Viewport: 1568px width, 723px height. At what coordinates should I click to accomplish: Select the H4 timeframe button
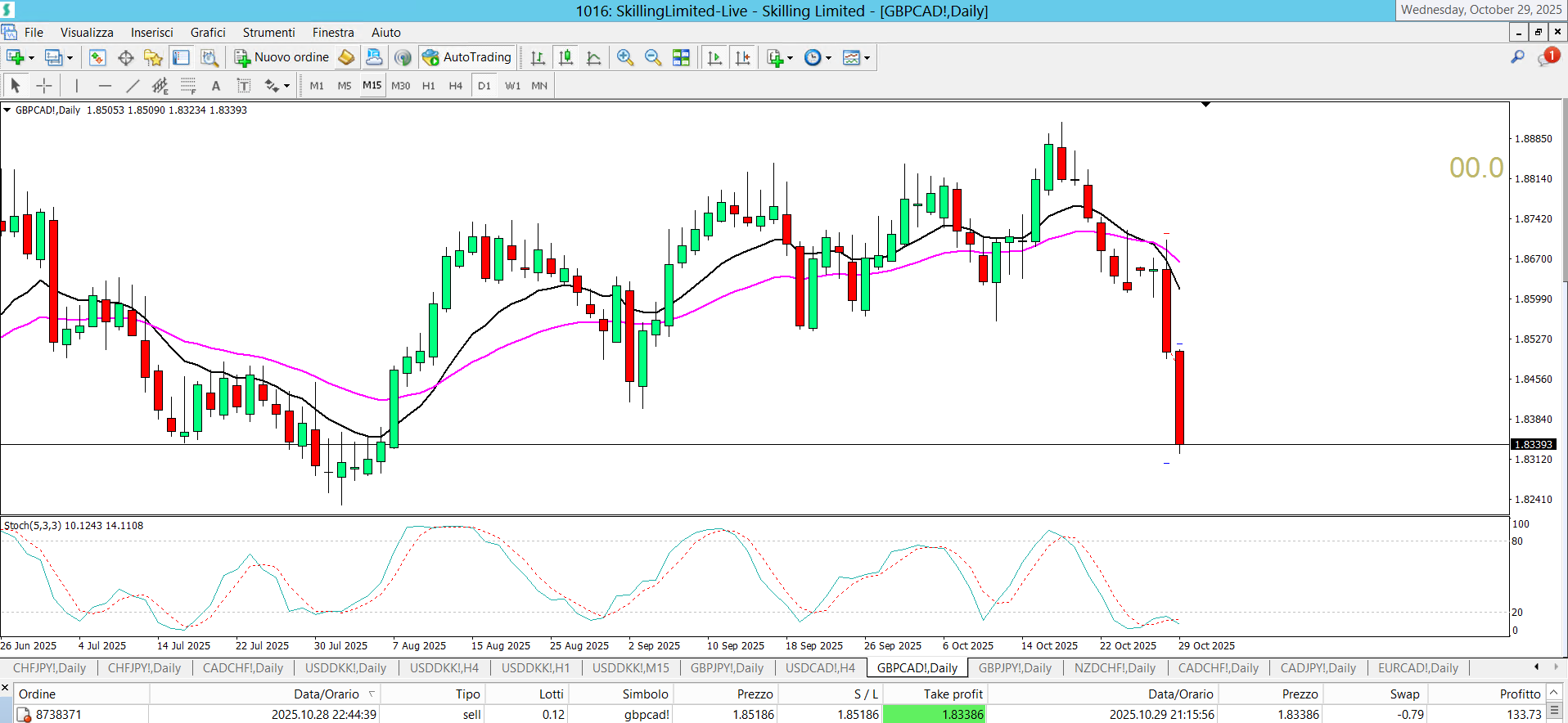click(x=455, y=86)
